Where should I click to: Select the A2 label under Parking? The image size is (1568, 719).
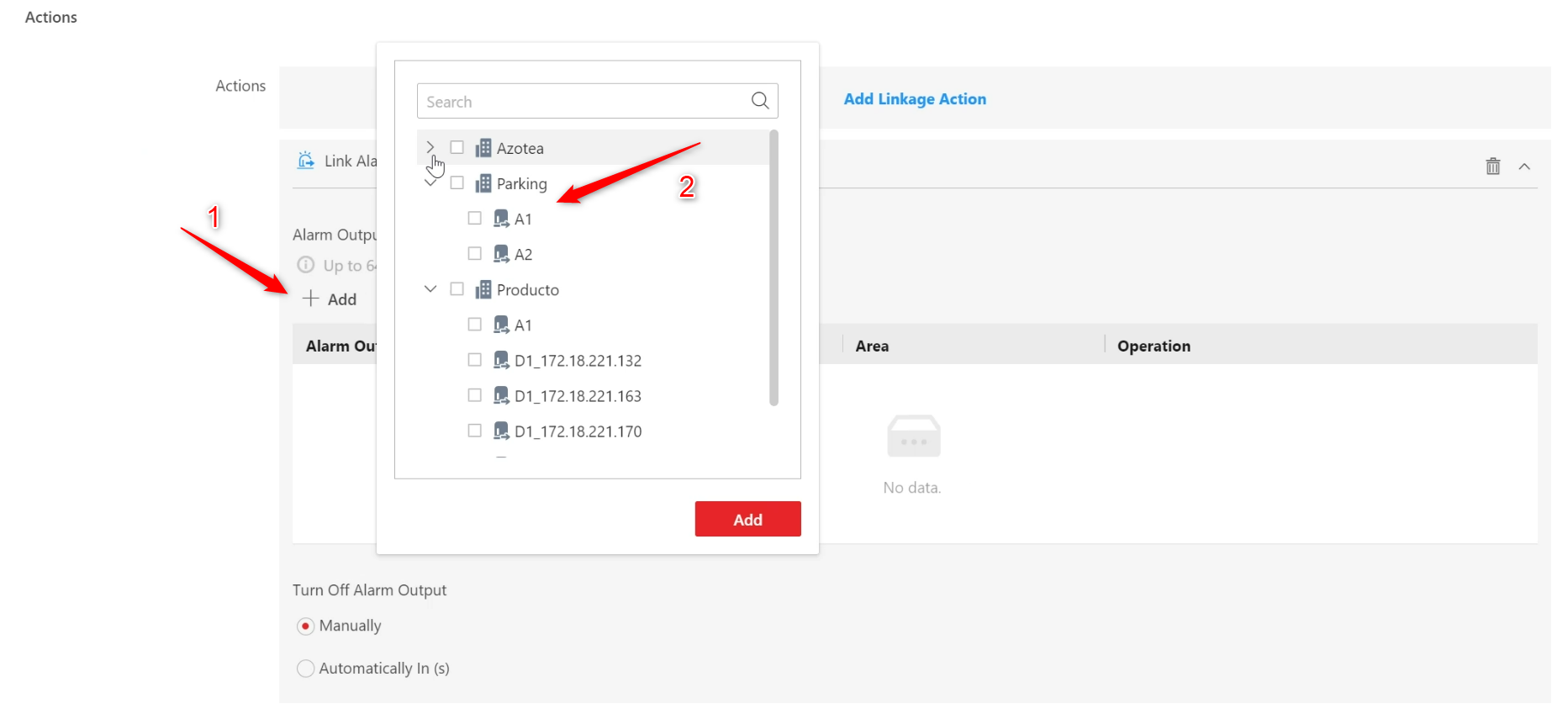click(x=524, y=254)
